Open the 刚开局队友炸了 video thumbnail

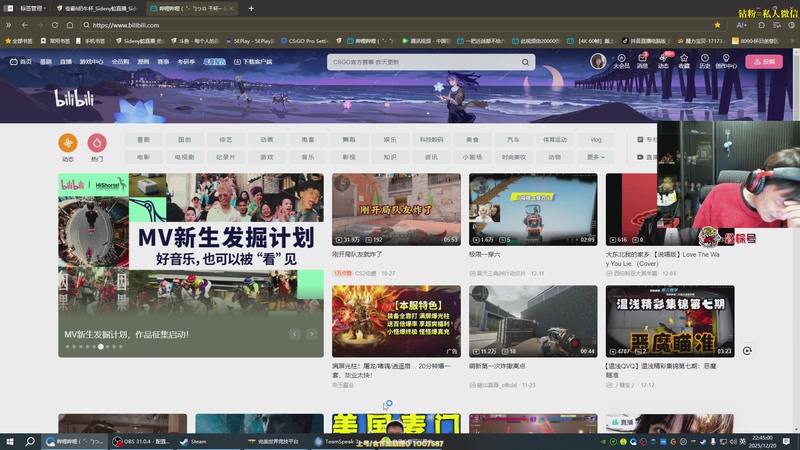click(x=396, y=209)
